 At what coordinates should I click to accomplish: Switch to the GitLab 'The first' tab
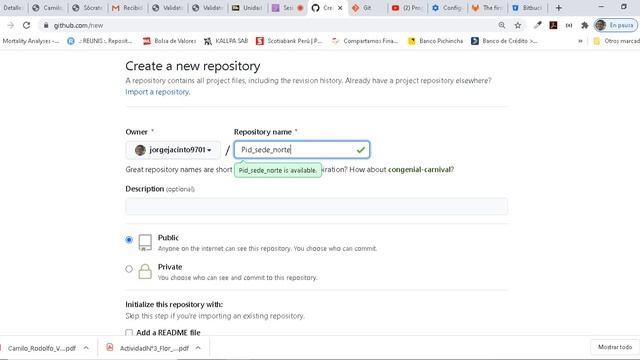[x=487, y=8]
